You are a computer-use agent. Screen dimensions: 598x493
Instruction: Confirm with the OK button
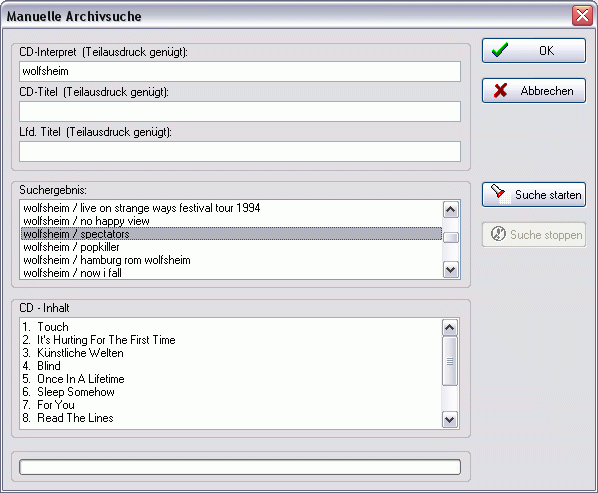pyautogui.click(x=534, y=50)
